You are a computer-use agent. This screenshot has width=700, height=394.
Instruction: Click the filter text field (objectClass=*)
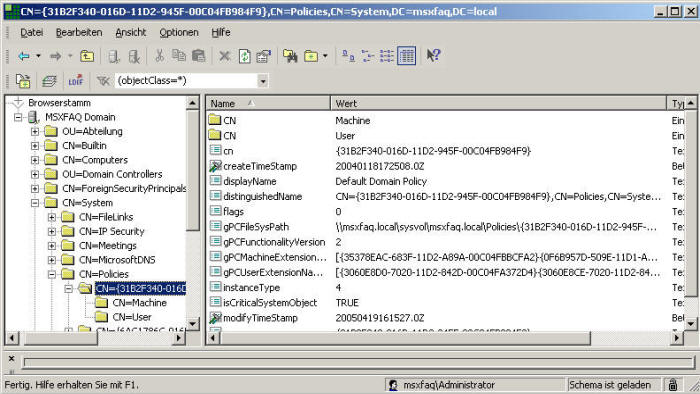pyautogui.click(x=186, y=81)
